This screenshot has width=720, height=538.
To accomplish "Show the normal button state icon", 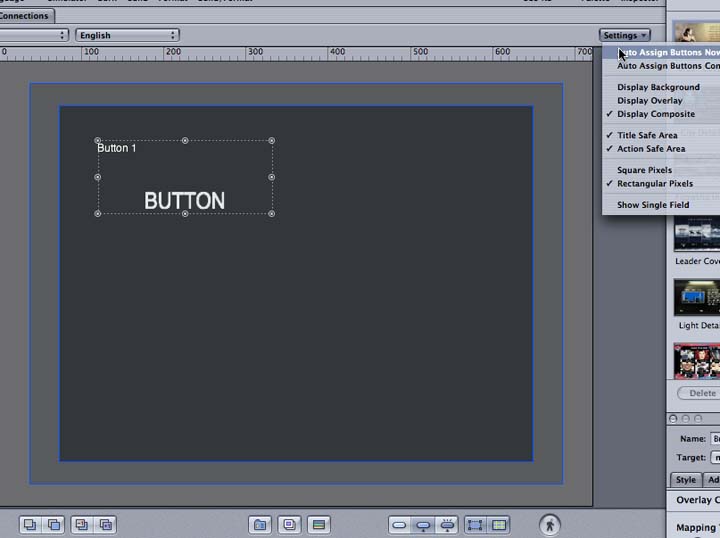I will pyautogui.click(x=399, y=524).
